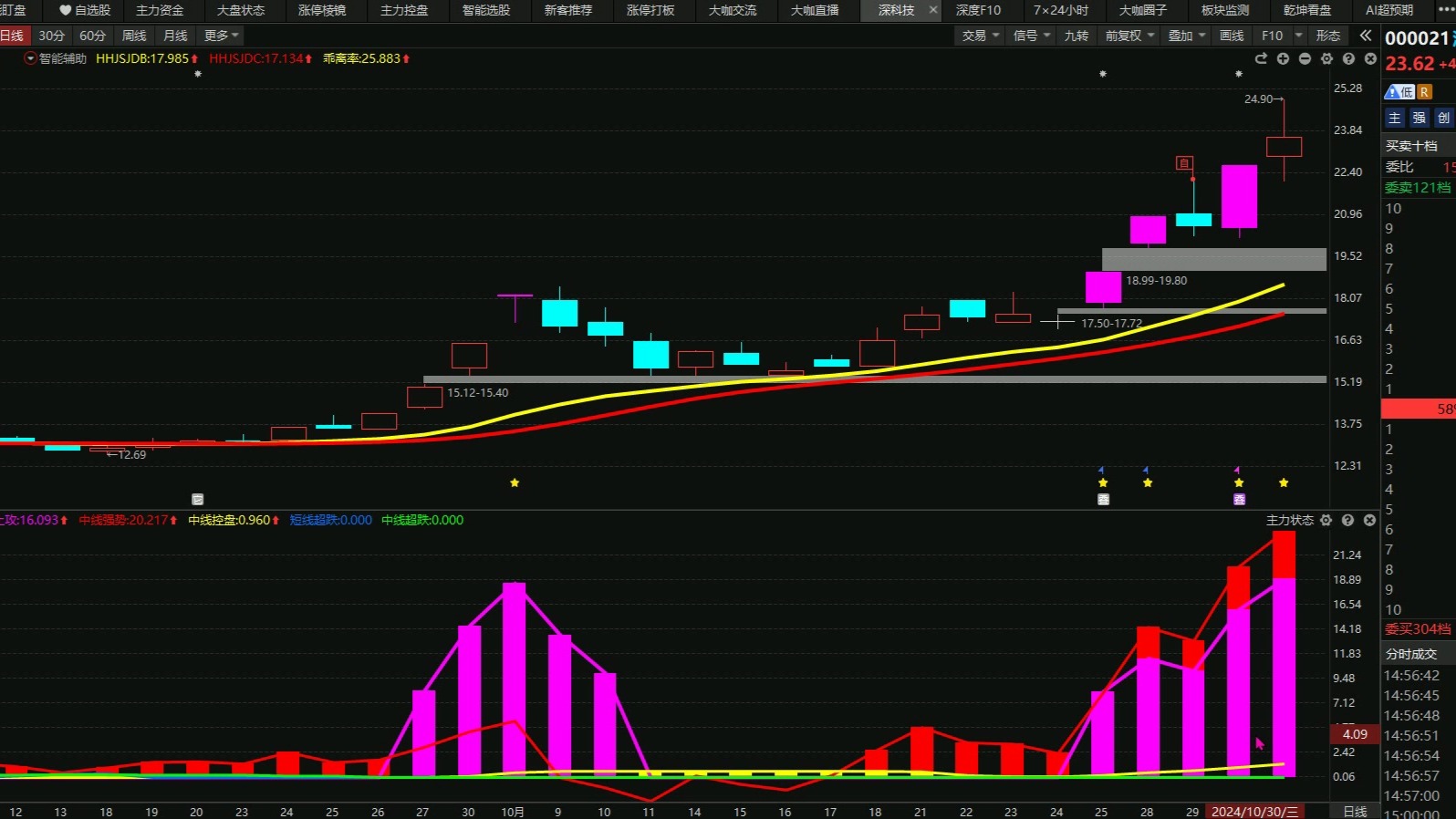Switch to 月线 monthly period

click(175, 36)
